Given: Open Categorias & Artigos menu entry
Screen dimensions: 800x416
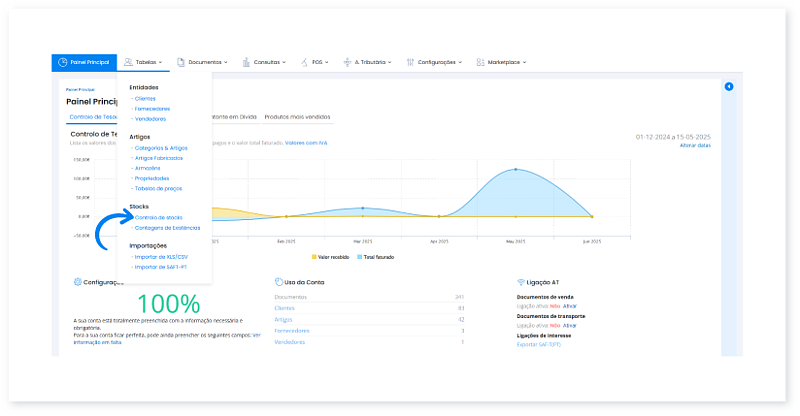Looking at the screenshot, I should click(x=160, y=148).
